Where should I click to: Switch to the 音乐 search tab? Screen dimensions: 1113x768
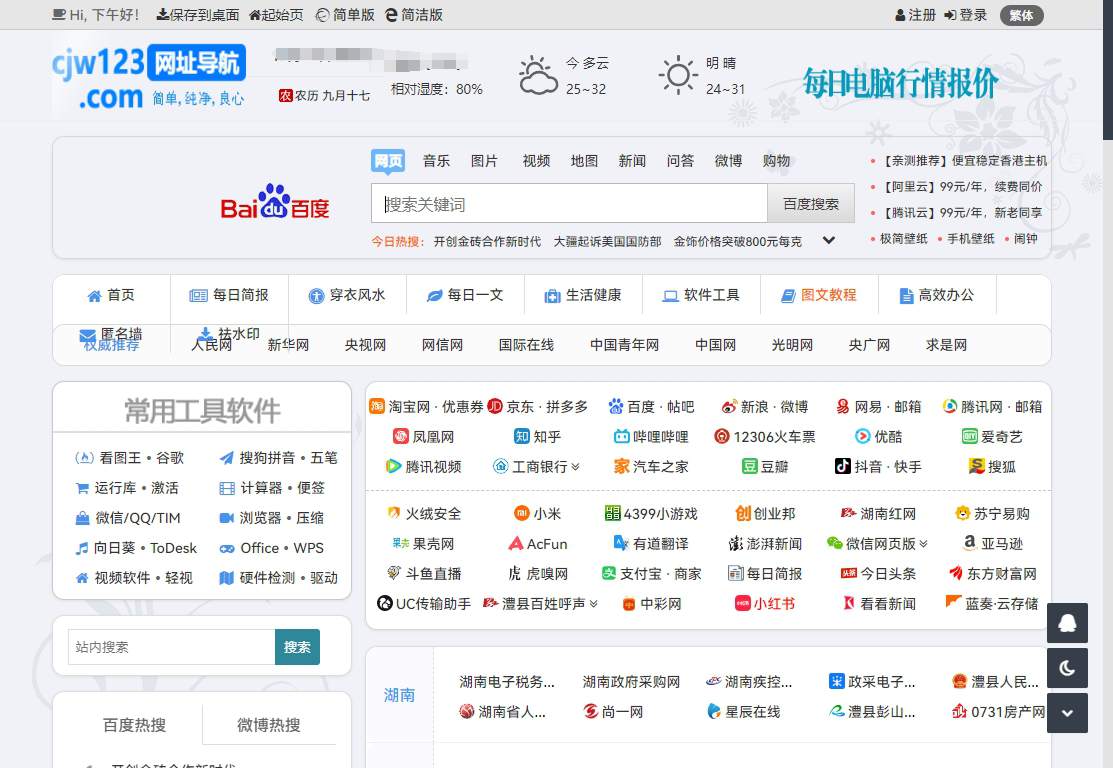pyautogui.click(x=437, y=161)
